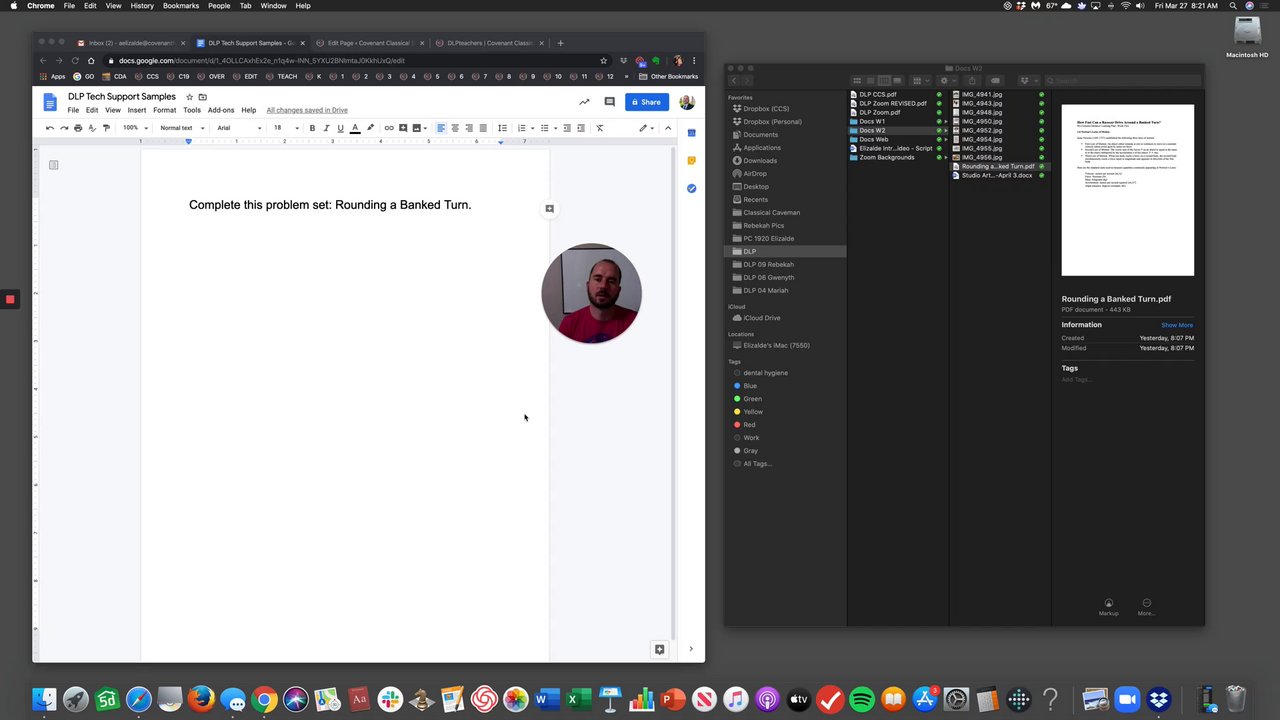Screen dimensions: 1280x720
Task: Open the Tools menu in Google Docs
Action: (x=192, y=110)
